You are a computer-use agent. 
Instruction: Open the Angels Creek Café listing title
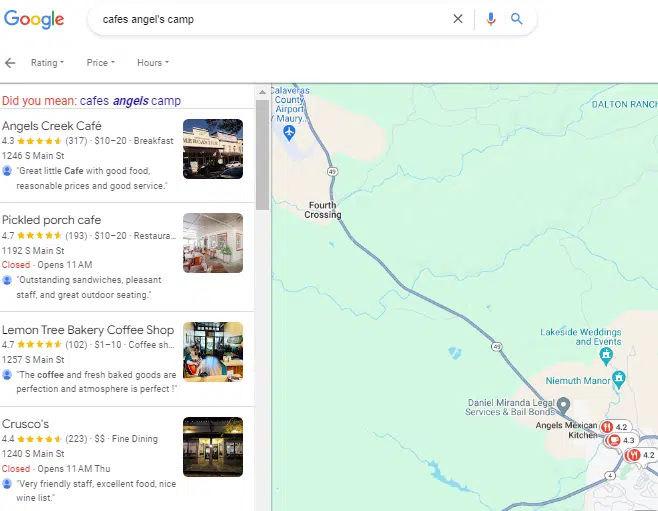[x=52, y=126]
